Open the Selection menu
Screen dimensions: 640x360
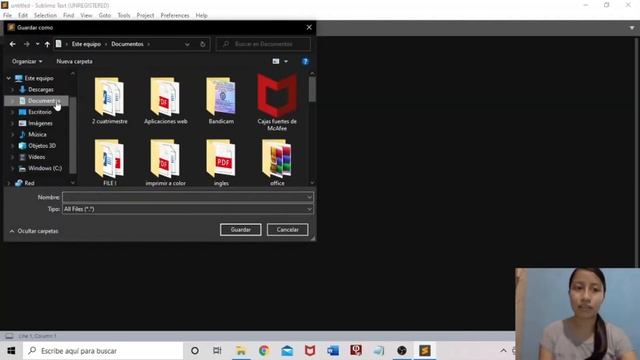point(45,16)
